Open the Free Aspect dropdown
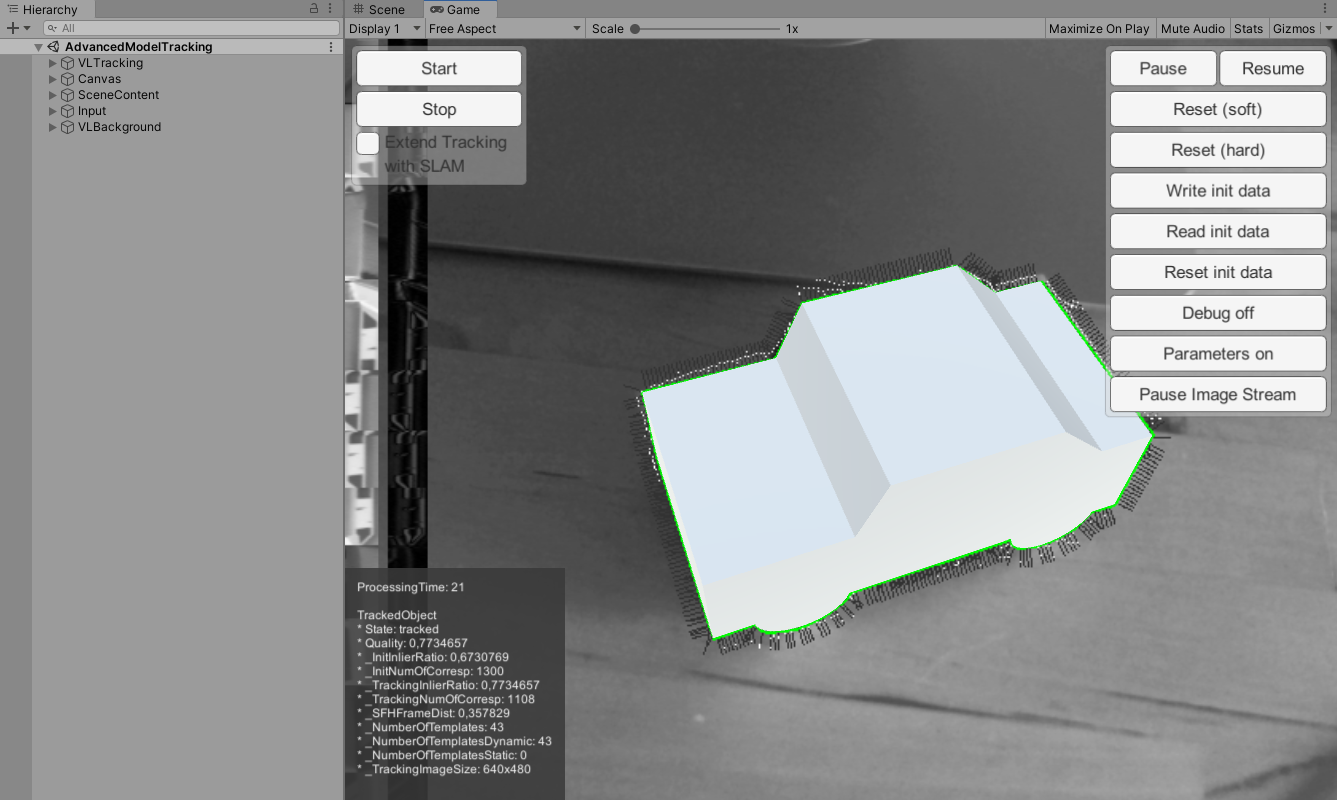This screenshot has width=1337, height=800. 504,29
